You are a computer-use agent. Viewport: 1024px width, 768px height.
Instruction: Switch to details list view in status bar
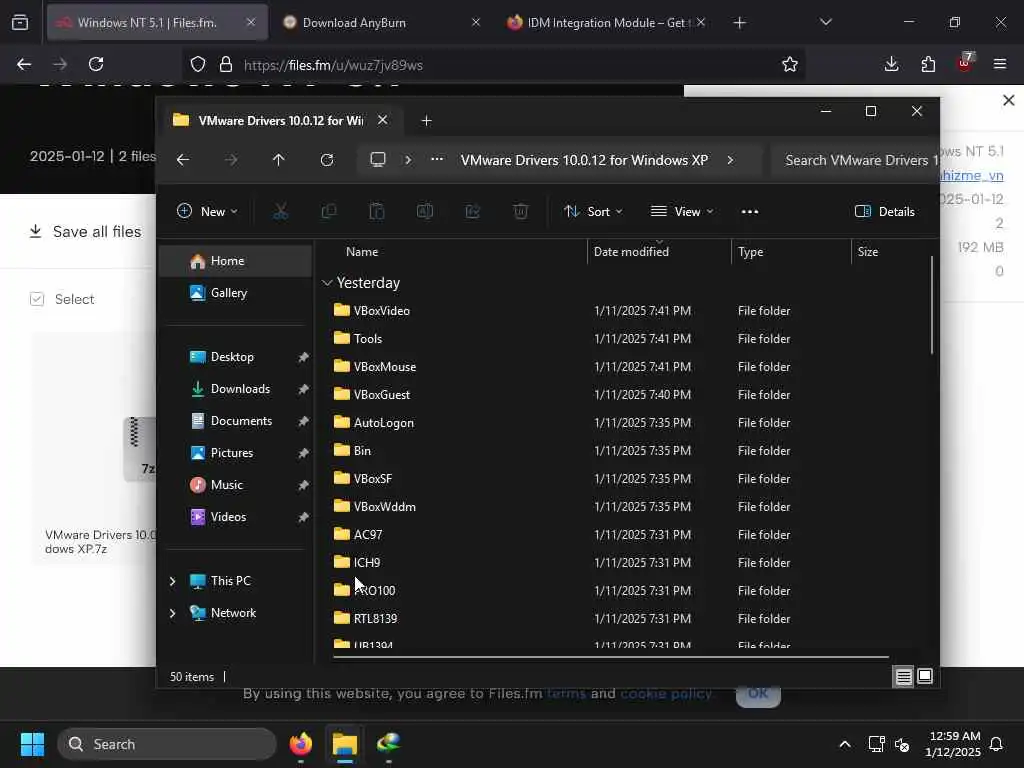pyautogui.click(x=903, y=677)
